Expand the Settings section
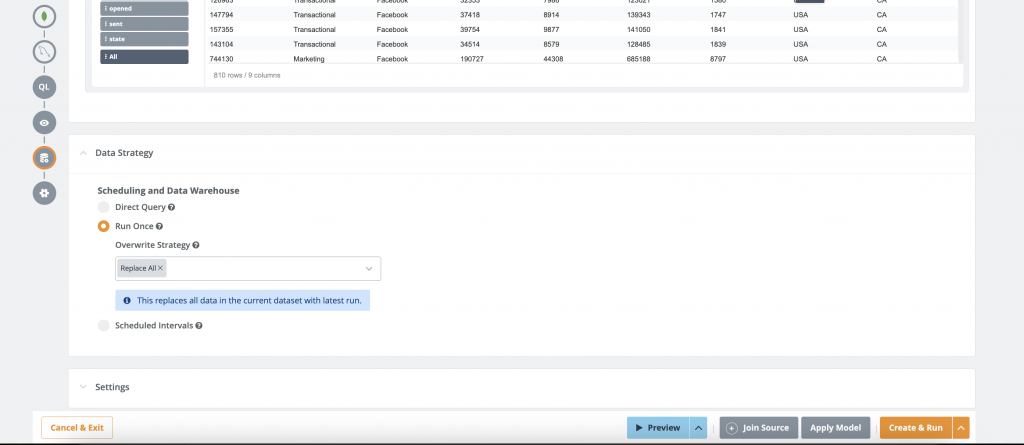 (x=83, y=387)
